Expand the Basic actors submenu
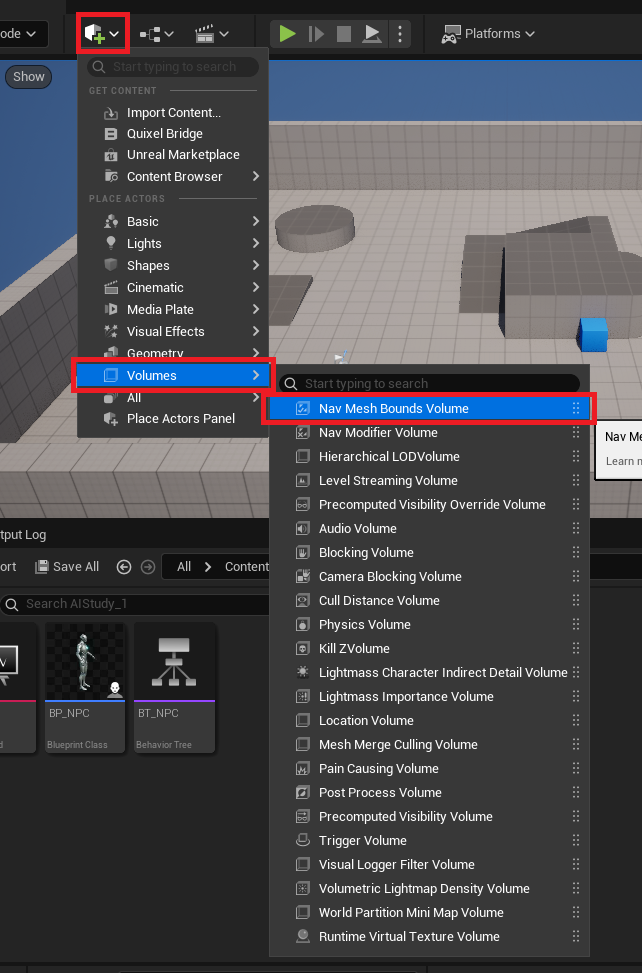The image size is (642, 973). [x=173, y=222]
